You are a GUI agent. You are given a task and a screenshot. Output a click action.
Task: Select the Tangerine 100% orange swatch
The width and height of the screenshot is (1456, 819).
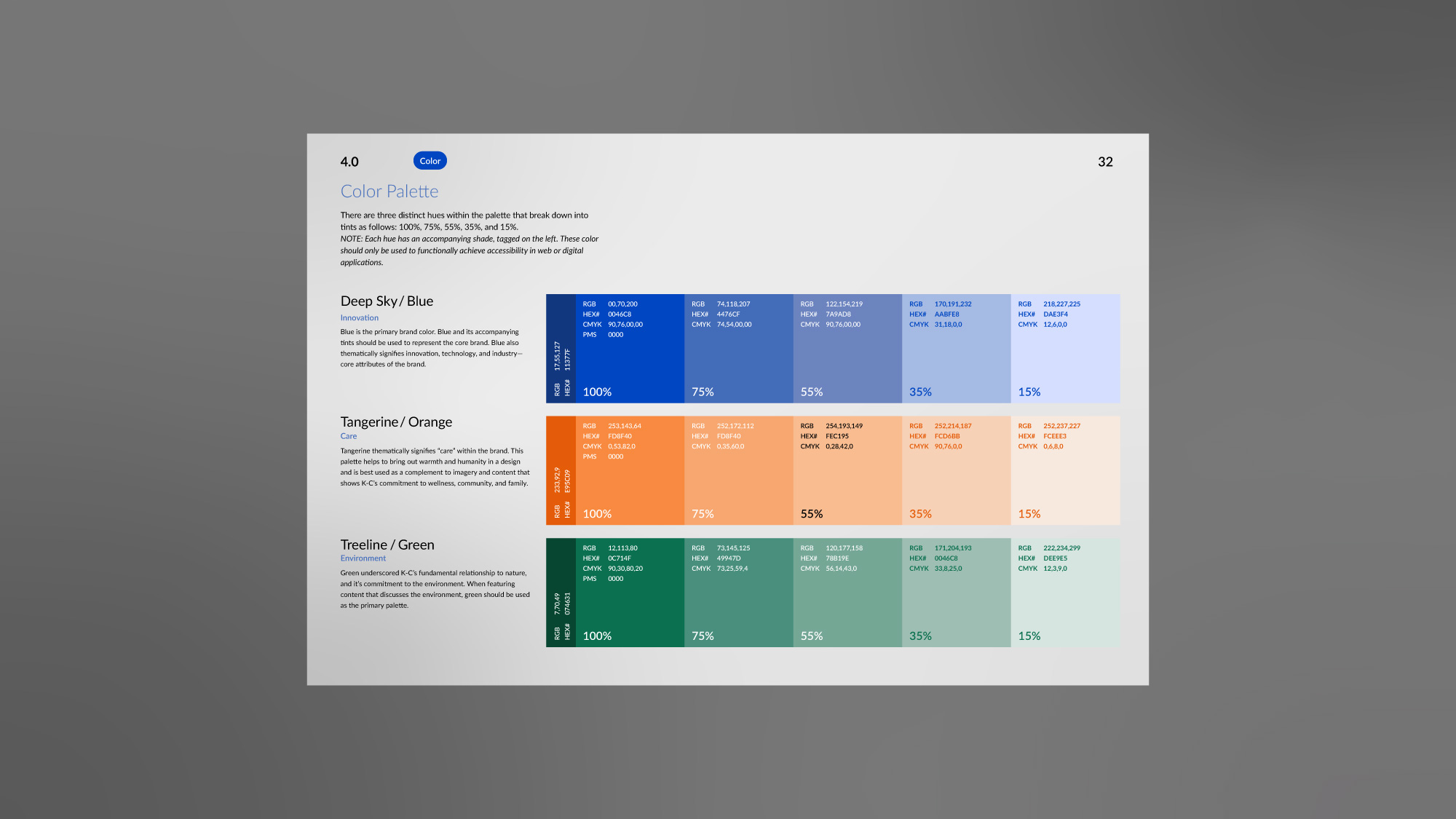(630, 482)
